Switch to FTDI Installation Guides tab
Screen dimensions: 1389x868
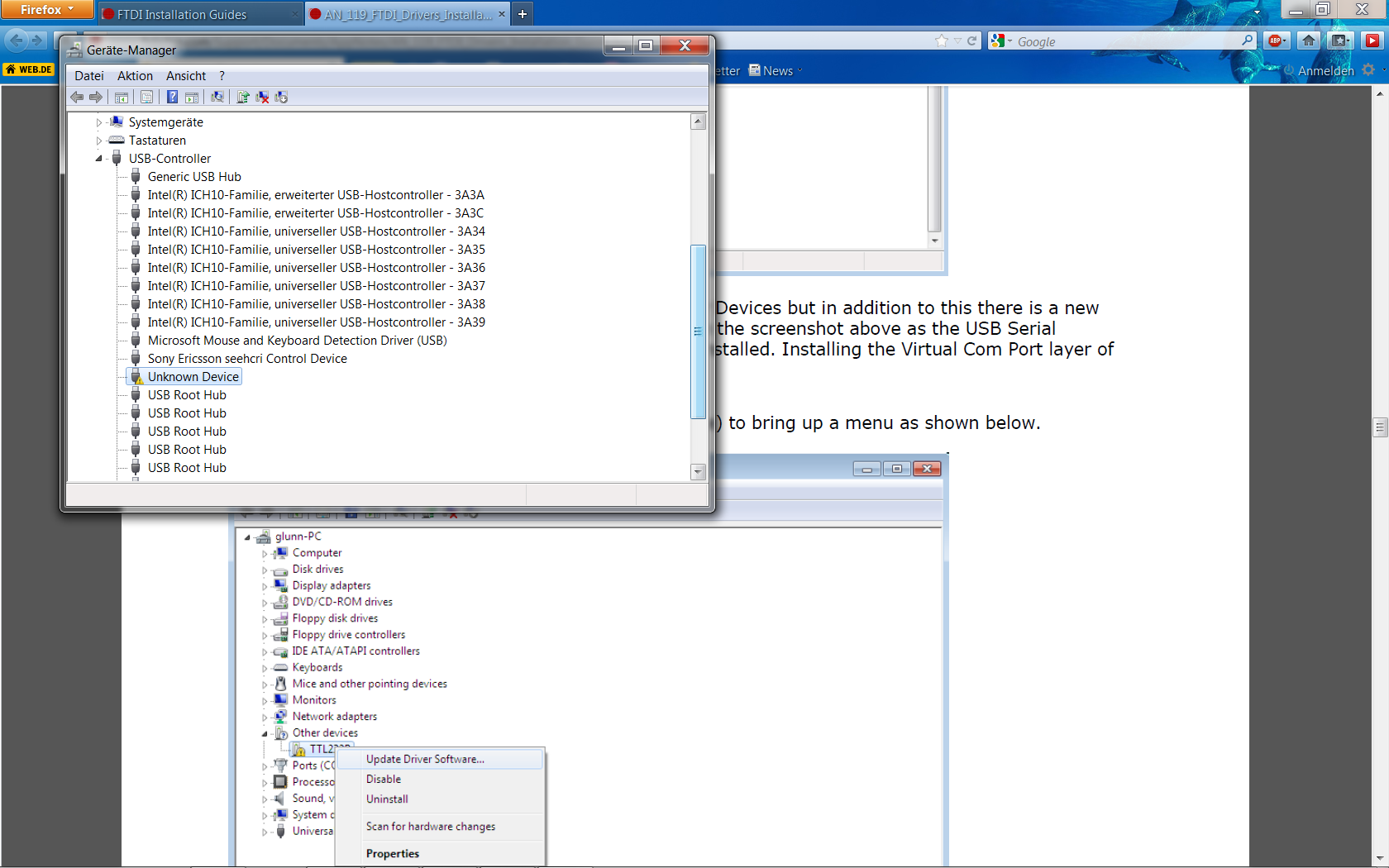click(201, 14)
